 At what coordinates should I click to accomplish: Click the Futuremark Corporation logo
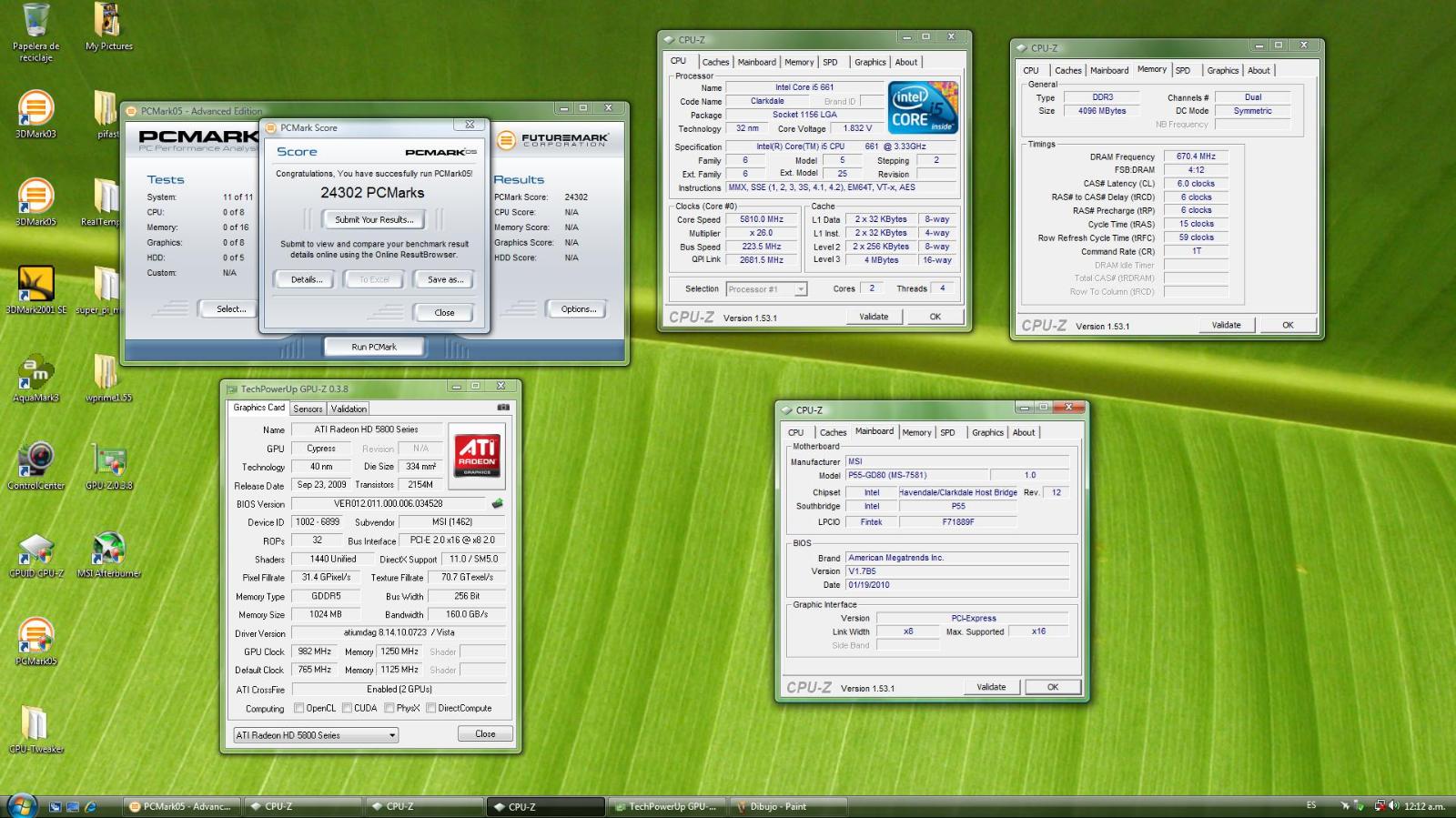coord(552,140)
